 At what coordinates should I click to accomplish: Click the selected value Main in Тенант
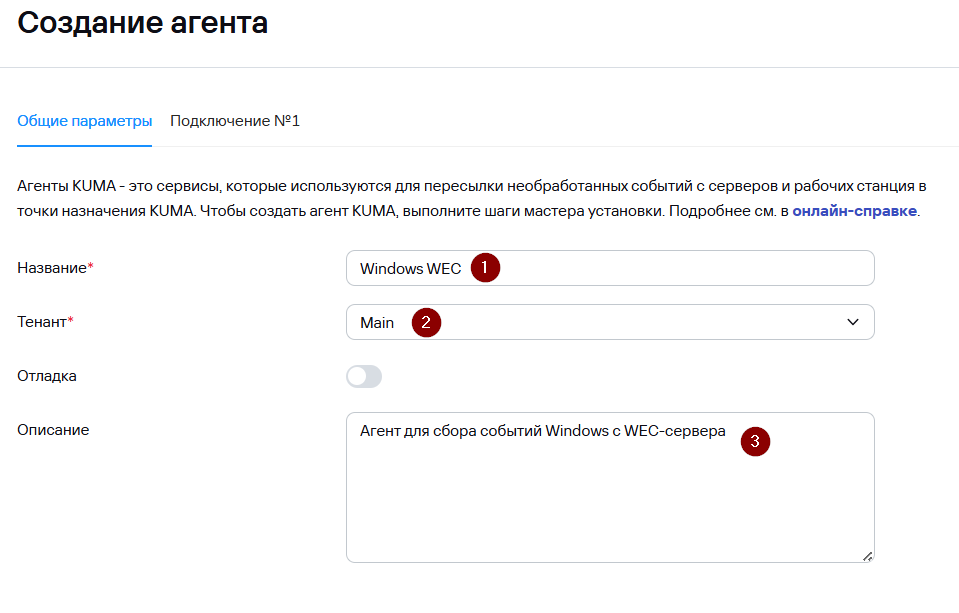377,323
